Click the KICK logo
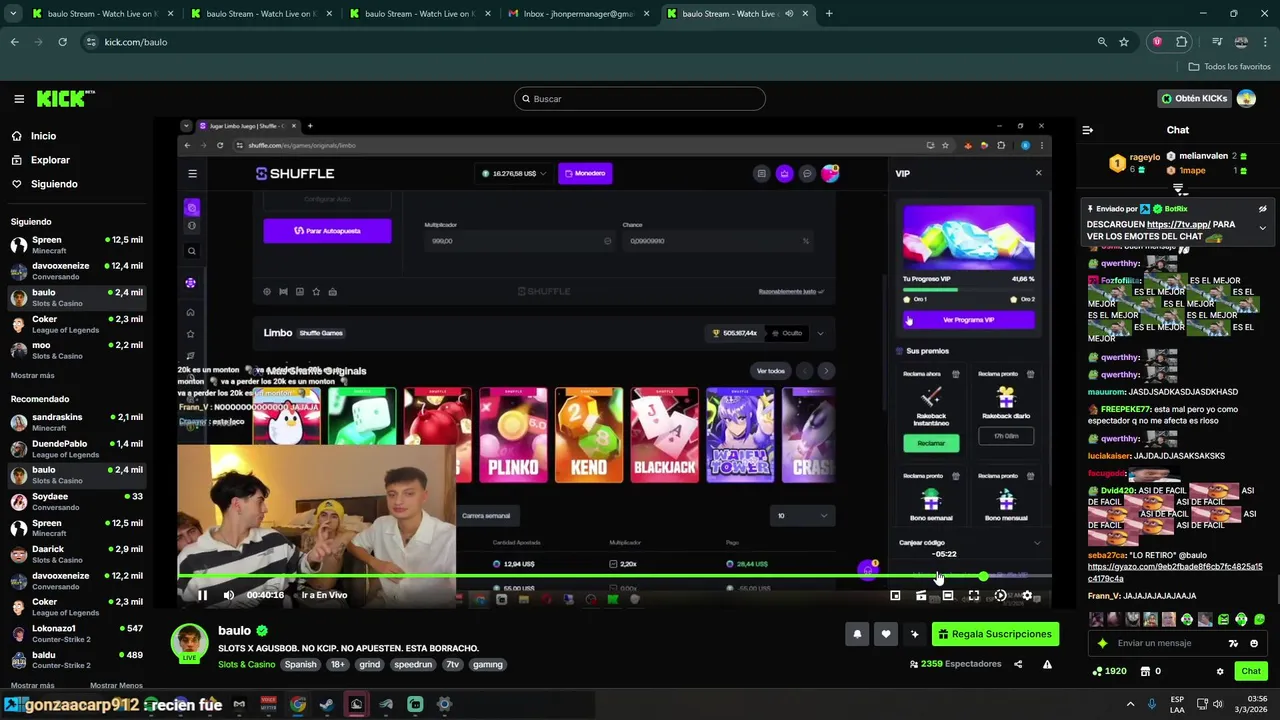The image size is (1280, 720). (65, 99)
